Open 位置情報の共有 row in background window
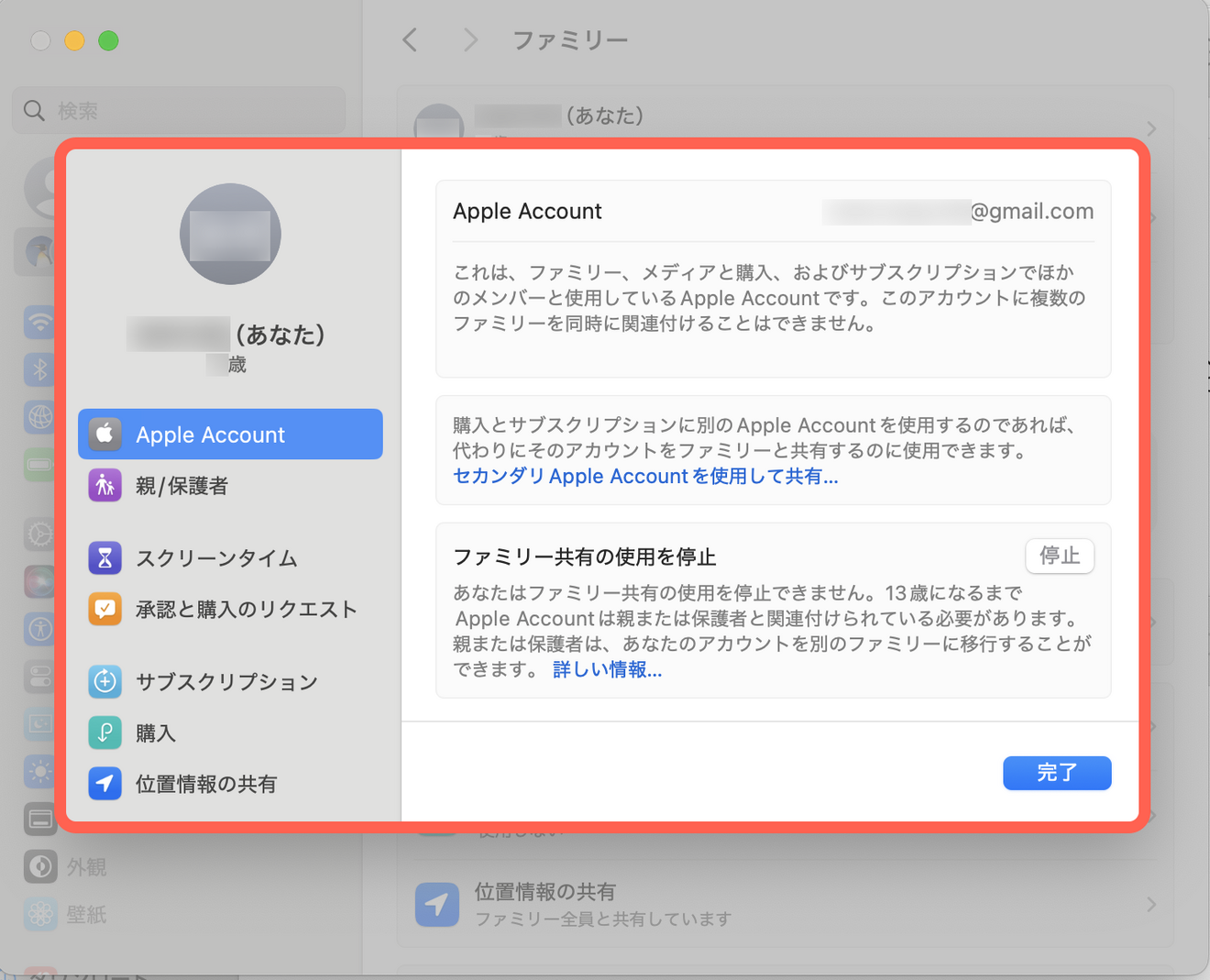Viewport: 1210px width, 980px height. click(x=785, y=904)
